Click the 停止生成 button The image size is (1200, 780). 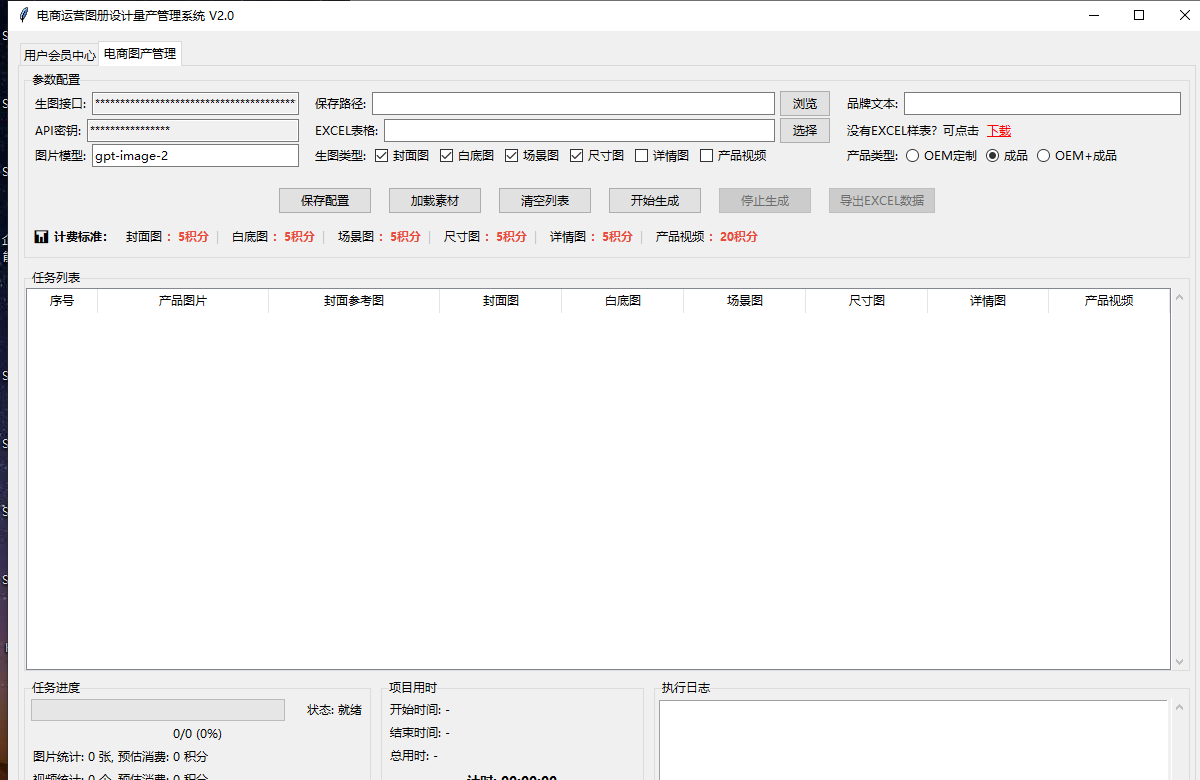click(x=765, y=201)
